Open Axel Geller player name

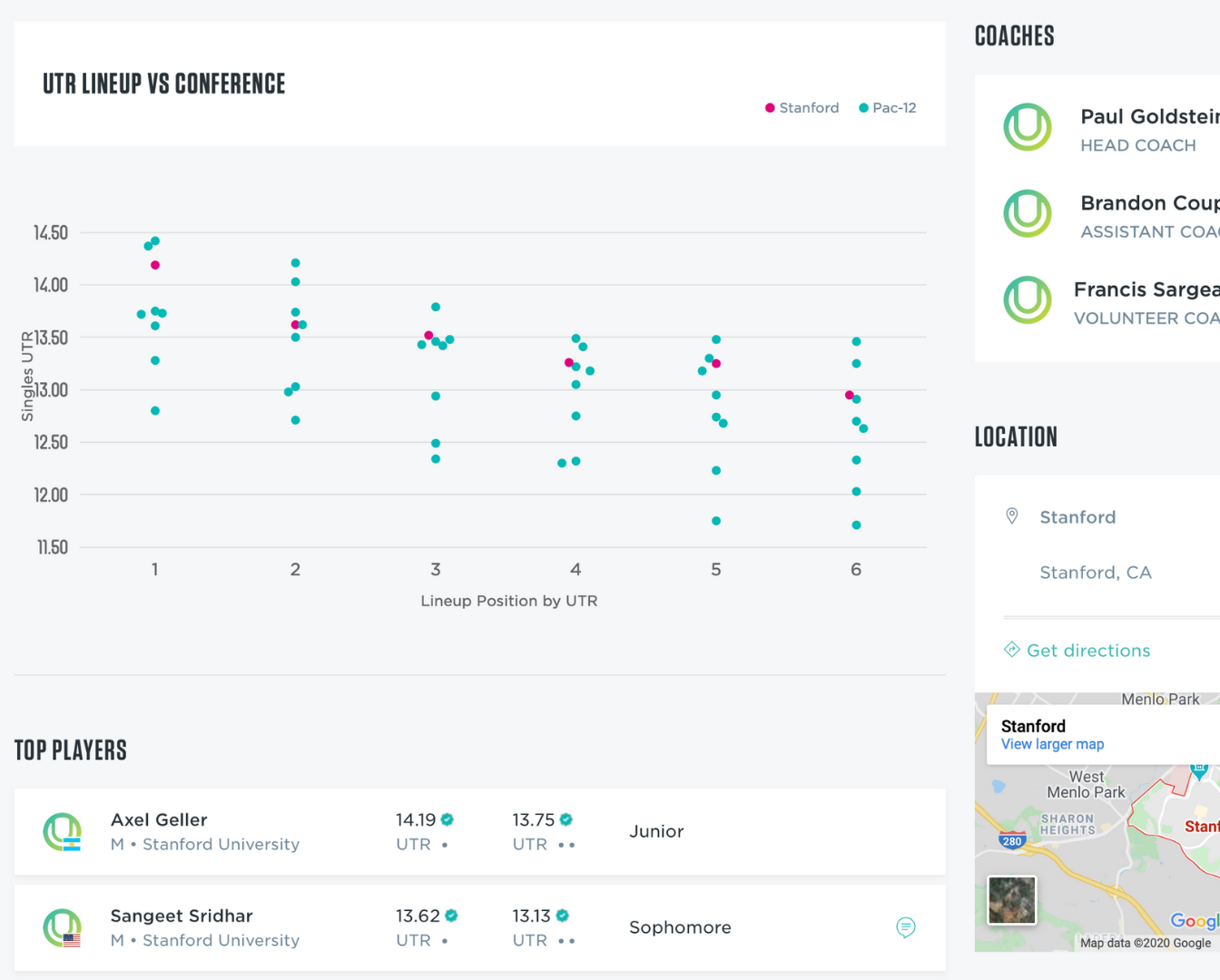[159, 819]
